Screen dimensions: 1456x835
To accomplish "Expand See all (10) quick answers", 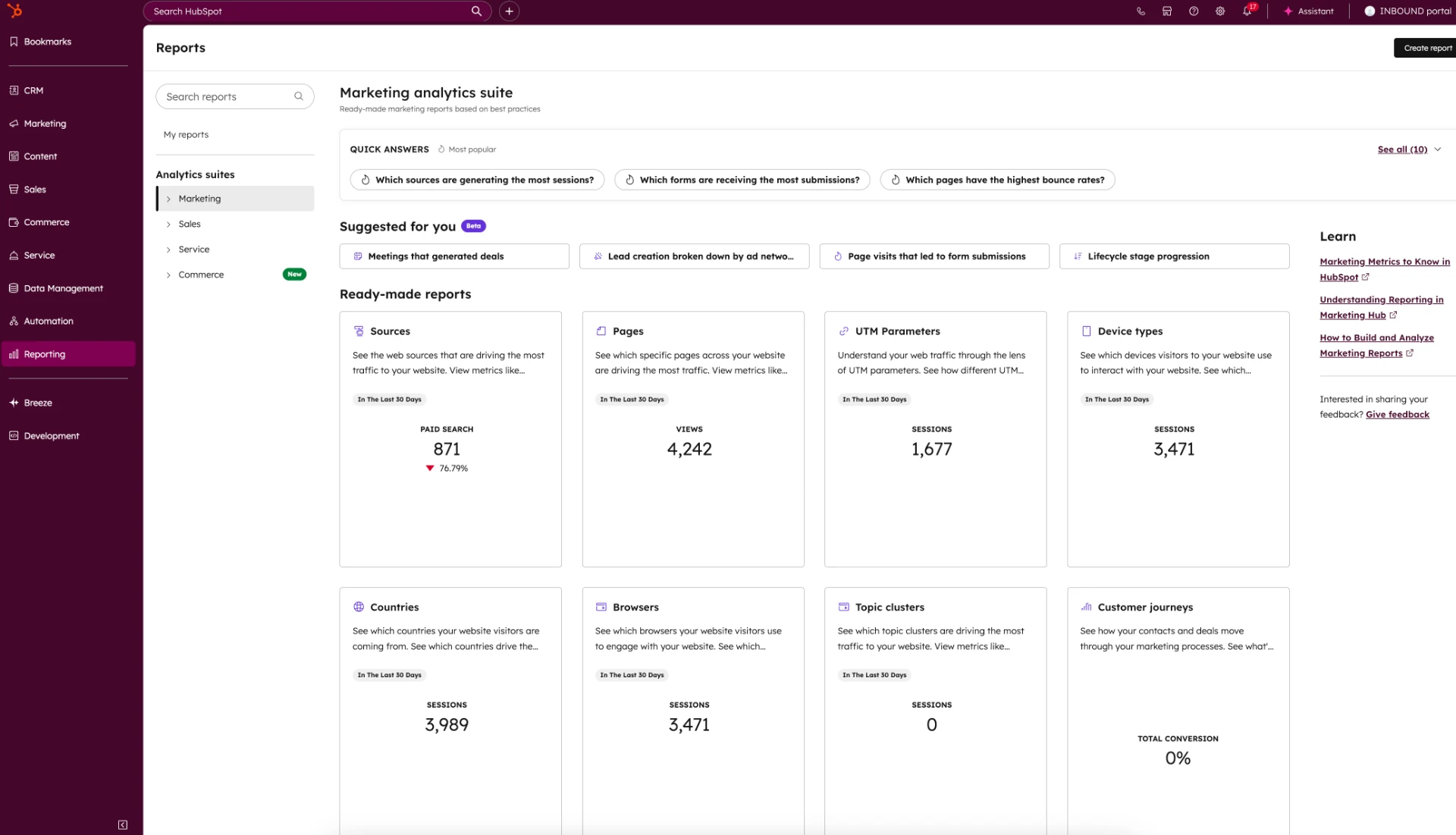I will click(x=1409, y=149).
